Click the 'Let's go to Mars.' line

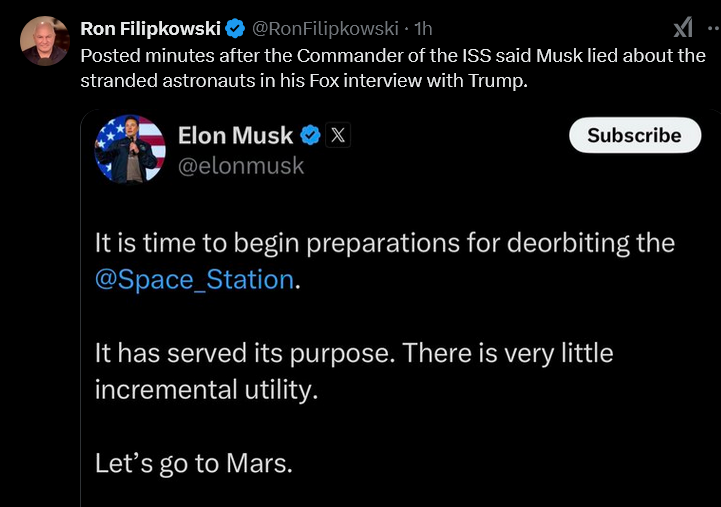point(194,463)
